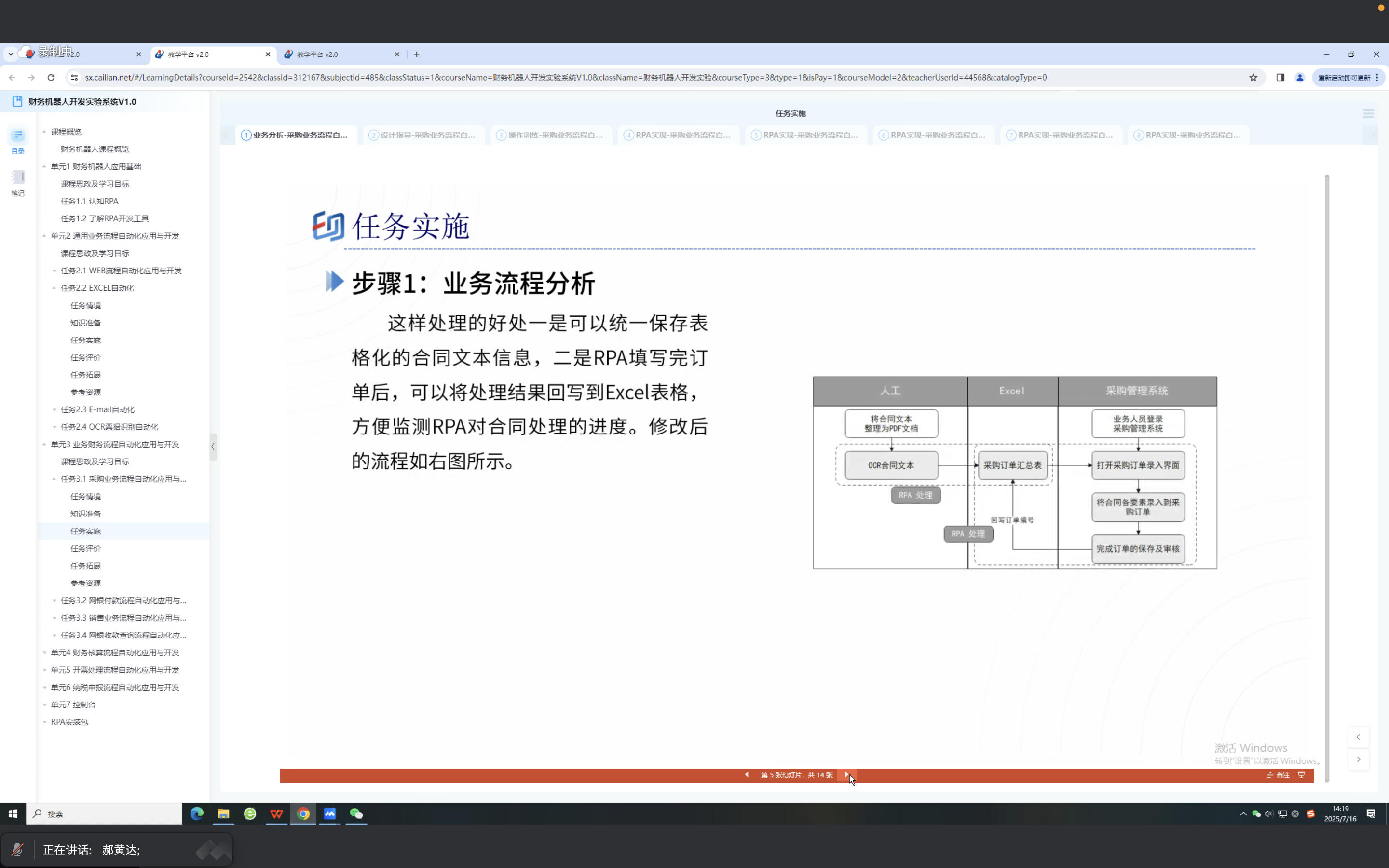Click the next page chevron at bottom right
This screenshot has width=1389, height=868.
[1358, 759]
